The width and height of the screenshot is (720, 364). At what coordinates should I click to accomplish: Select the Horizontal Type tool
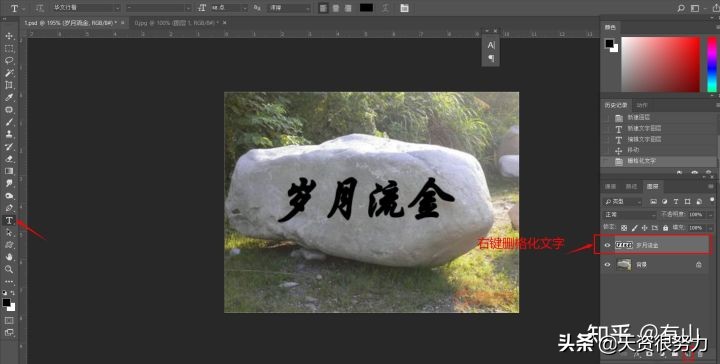(9, 221)
